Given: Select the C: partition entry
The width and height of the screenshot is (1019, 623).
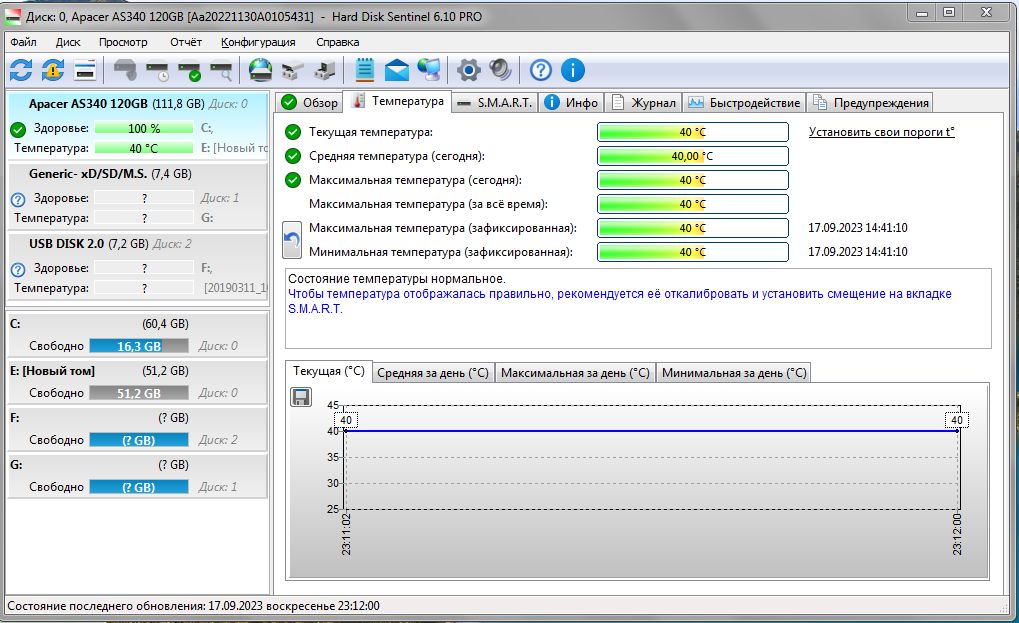Looking at the screenshot, I should coord(137,335).
